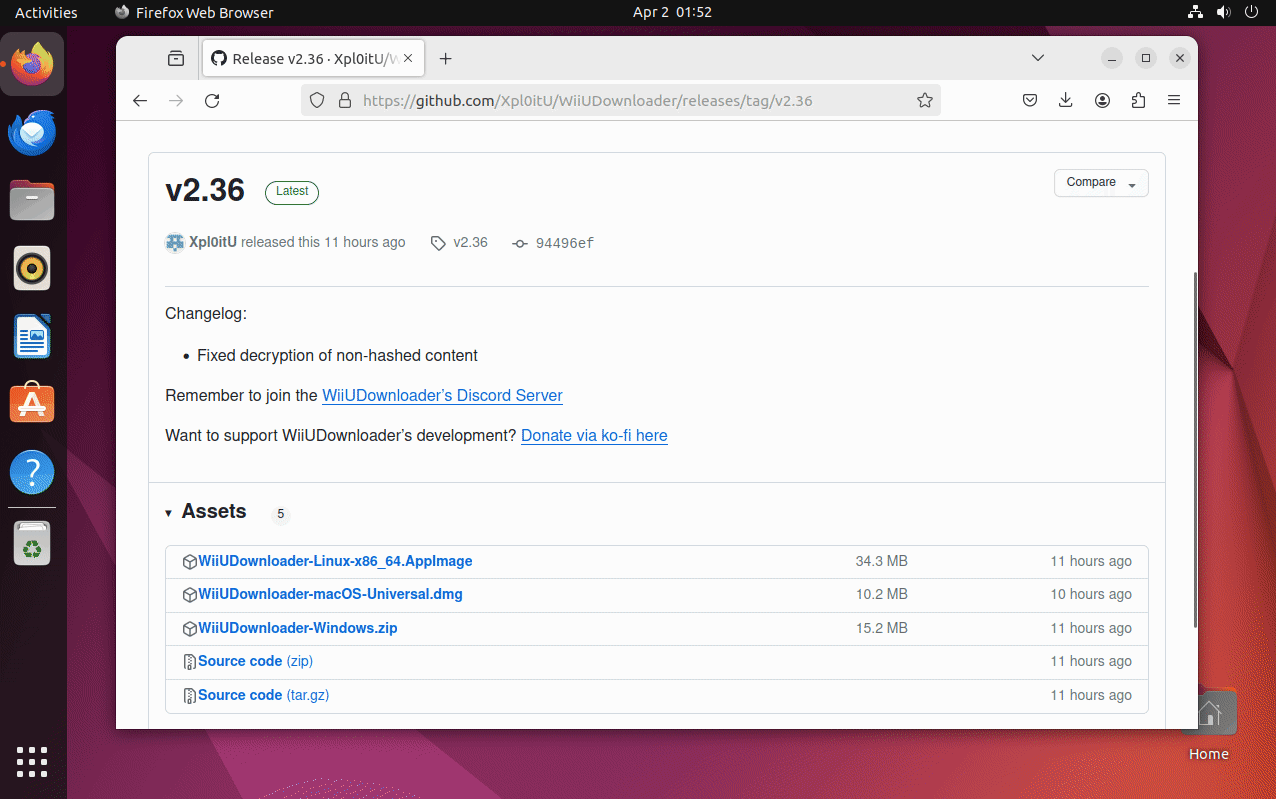Viewport: 1276px width, 799px height.
Task: Open the Help icon in dock
Action: point(32,471)
